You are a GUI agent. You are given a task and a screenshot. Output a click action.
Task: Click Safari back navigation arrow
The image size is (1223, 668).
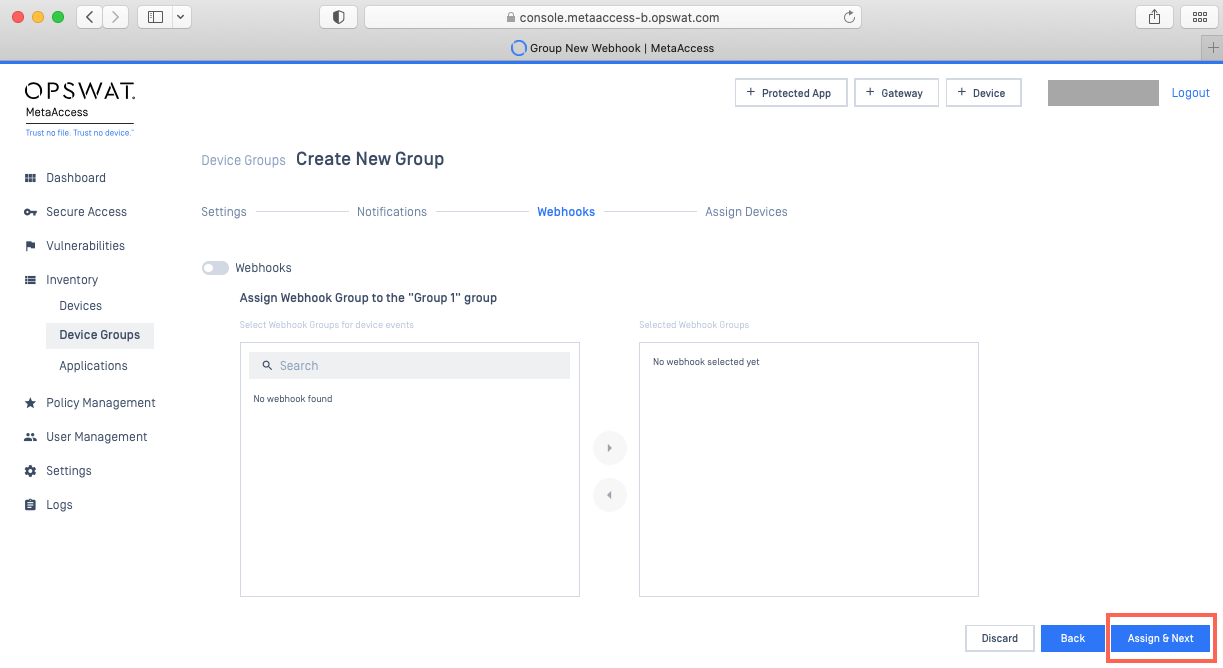pyautogui.click(x=90, y=17)
